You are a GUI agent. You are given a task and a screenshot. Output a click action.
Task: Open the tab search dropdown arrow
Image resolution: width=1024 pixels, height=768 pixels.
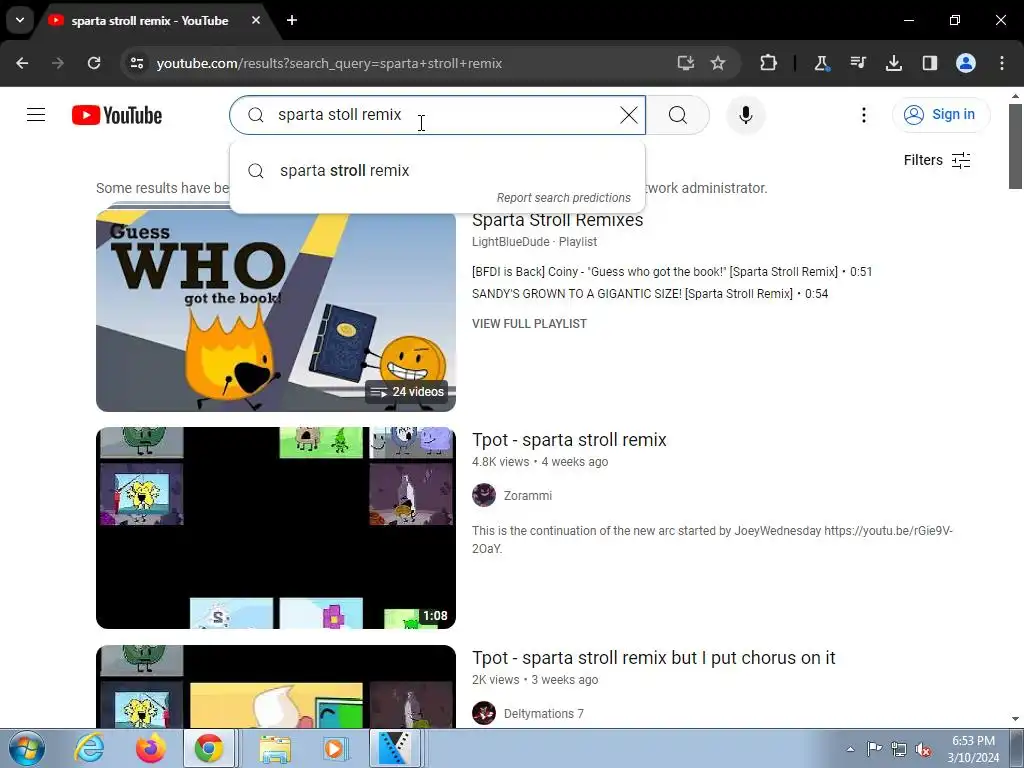coord(20,20)
